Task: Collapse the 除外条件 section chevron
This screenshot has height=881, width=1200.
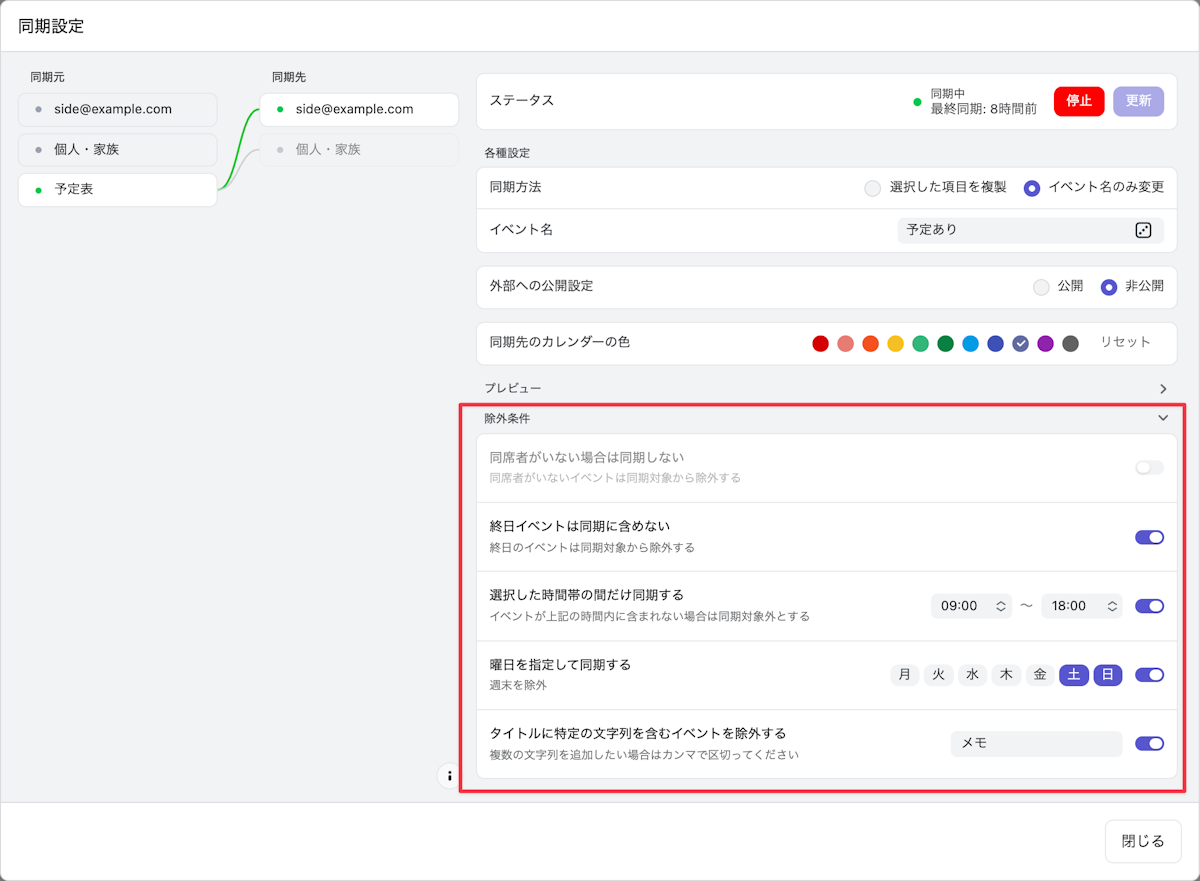Action: coord(1163,418)
